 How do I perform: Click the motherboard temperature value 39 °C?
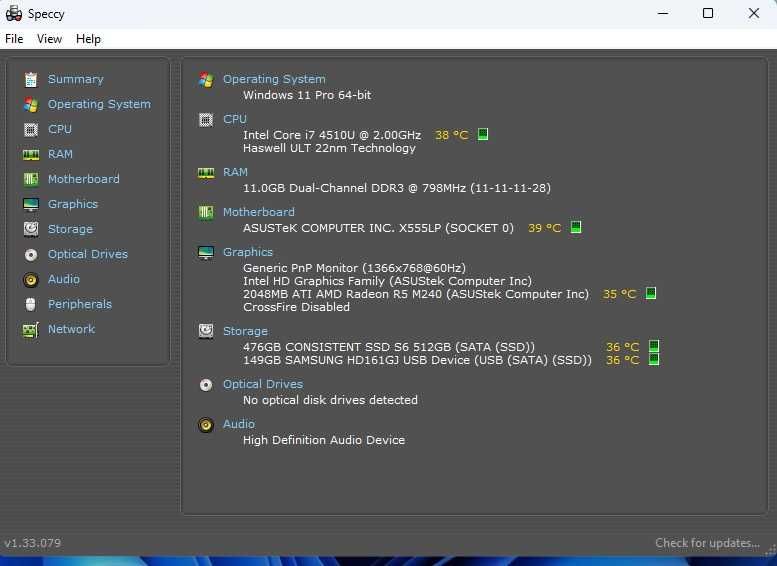tap(545, 228)
